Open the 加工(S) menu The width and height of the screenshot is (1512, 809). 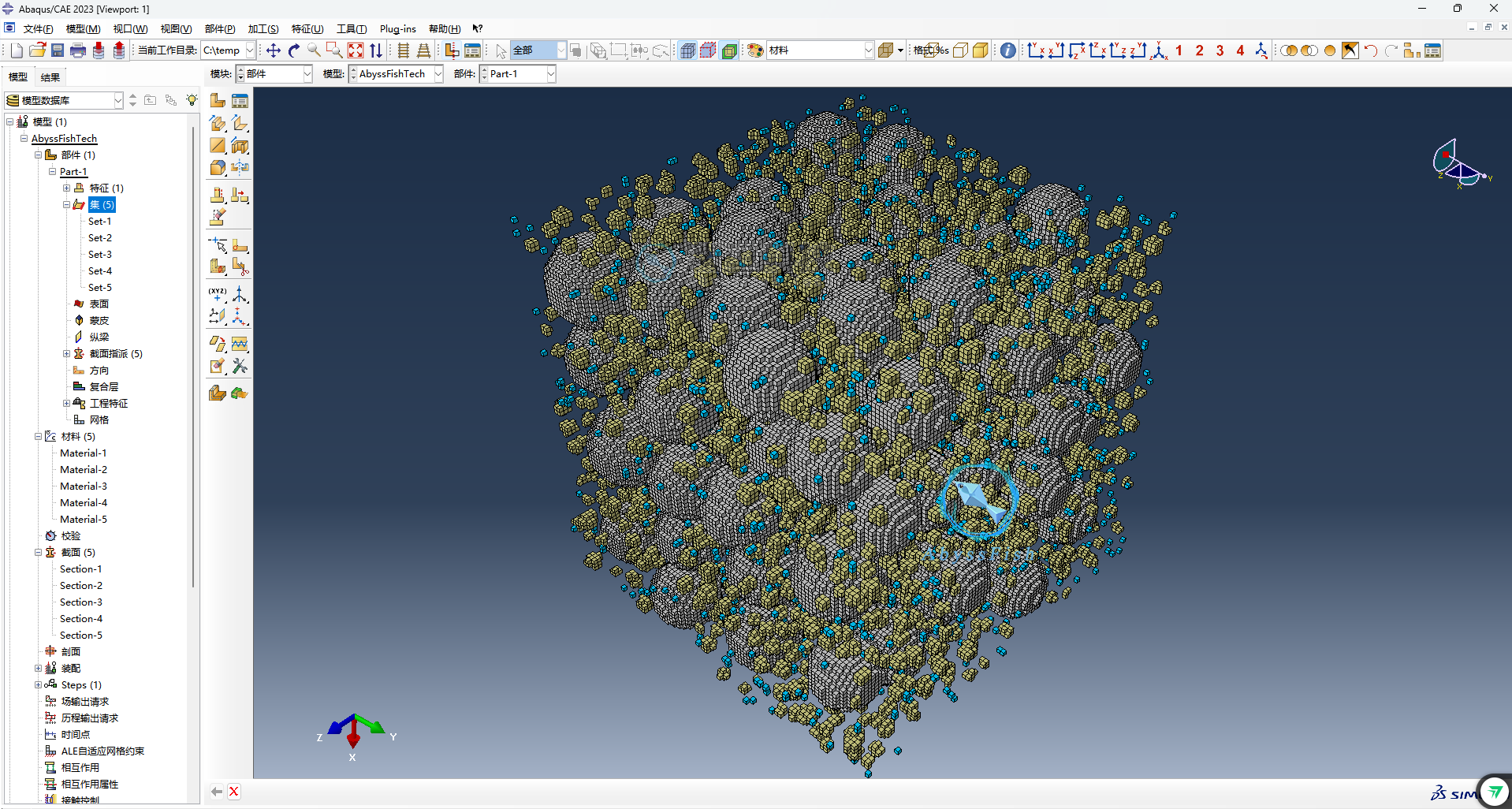[x=263, y=29]
